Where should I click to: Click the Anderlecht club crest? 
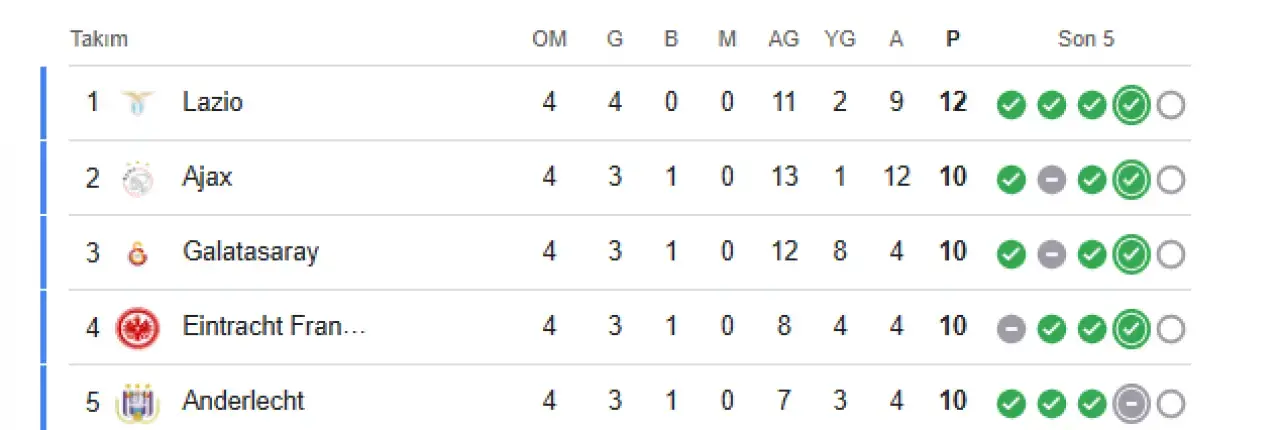(x=137, y=402)
